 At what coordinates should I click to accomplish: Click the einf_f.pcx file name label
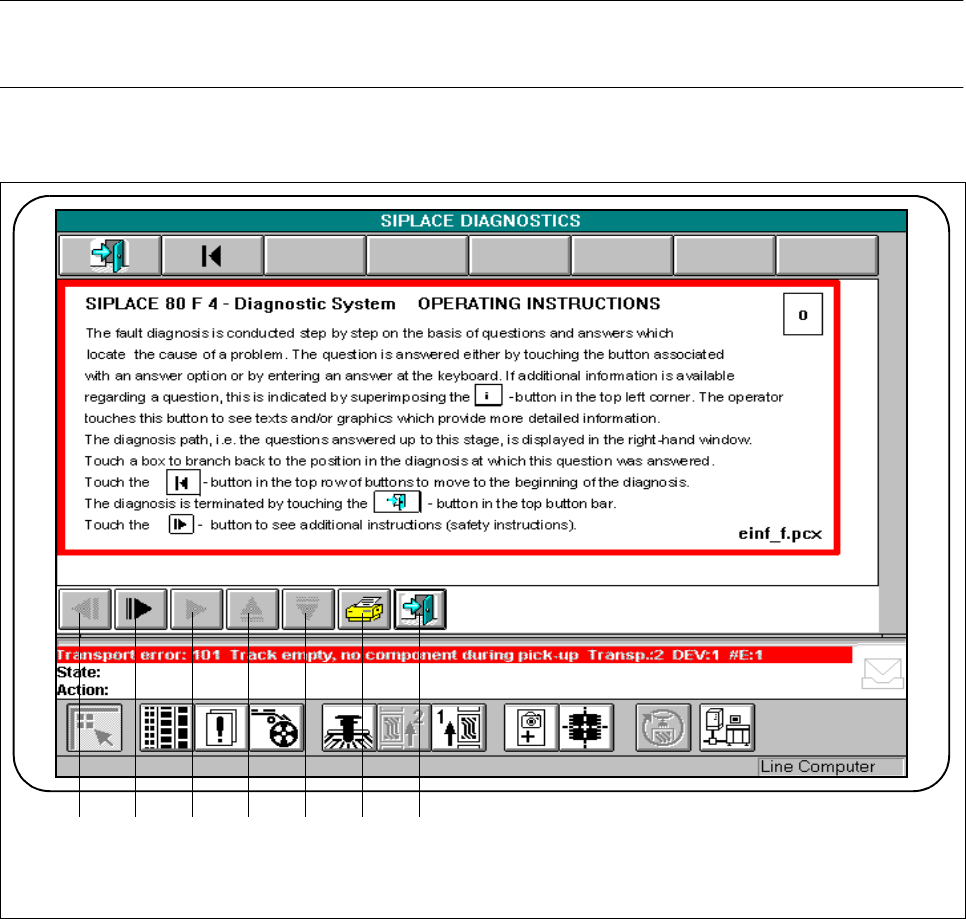780,533
